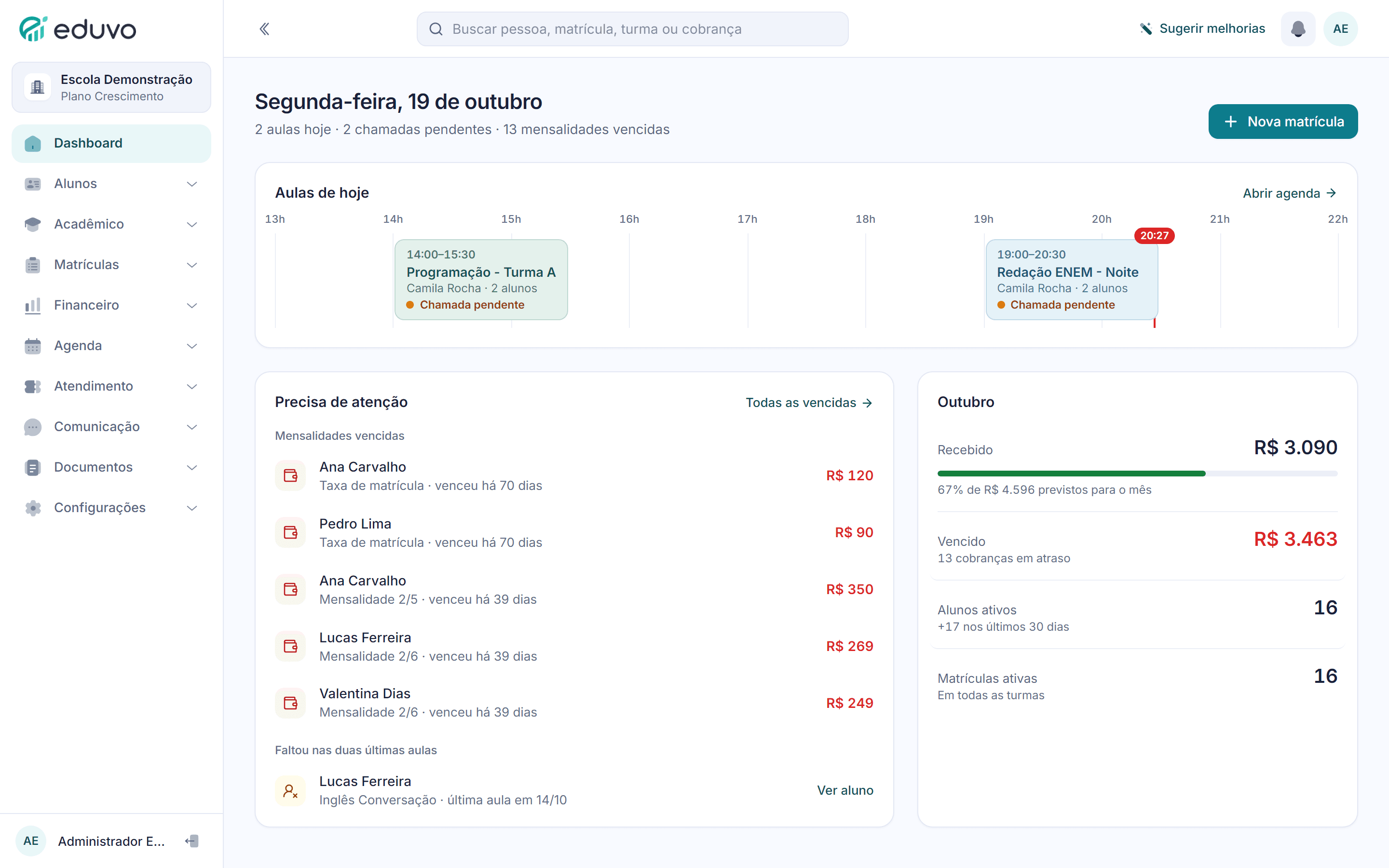Expand the Matrículas menu chevron
The image size is (1389, 868).
pyautogui.click(x=192, y=265)
